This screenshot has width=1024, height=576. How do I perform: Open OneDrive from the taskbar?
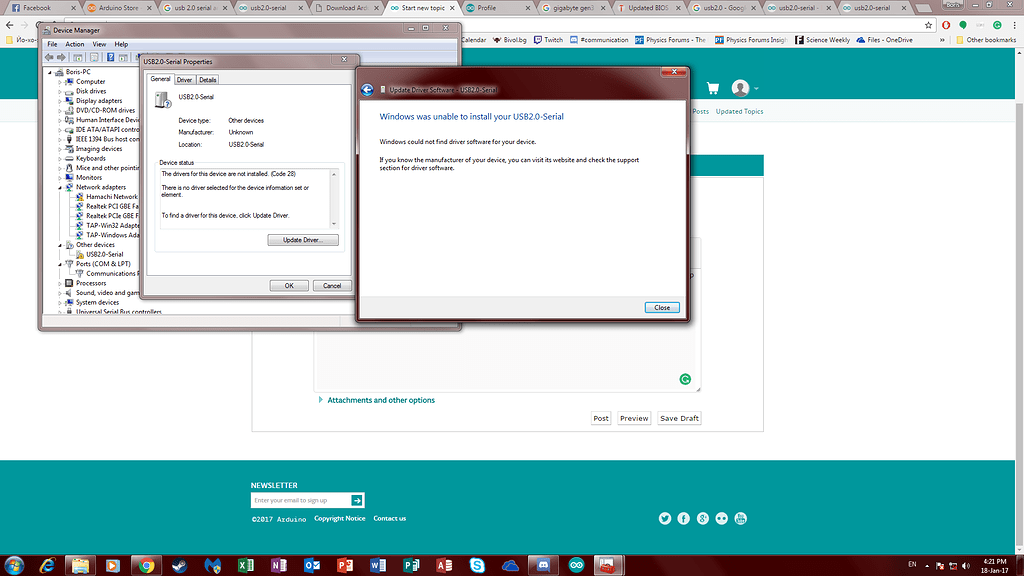point(509,564)
